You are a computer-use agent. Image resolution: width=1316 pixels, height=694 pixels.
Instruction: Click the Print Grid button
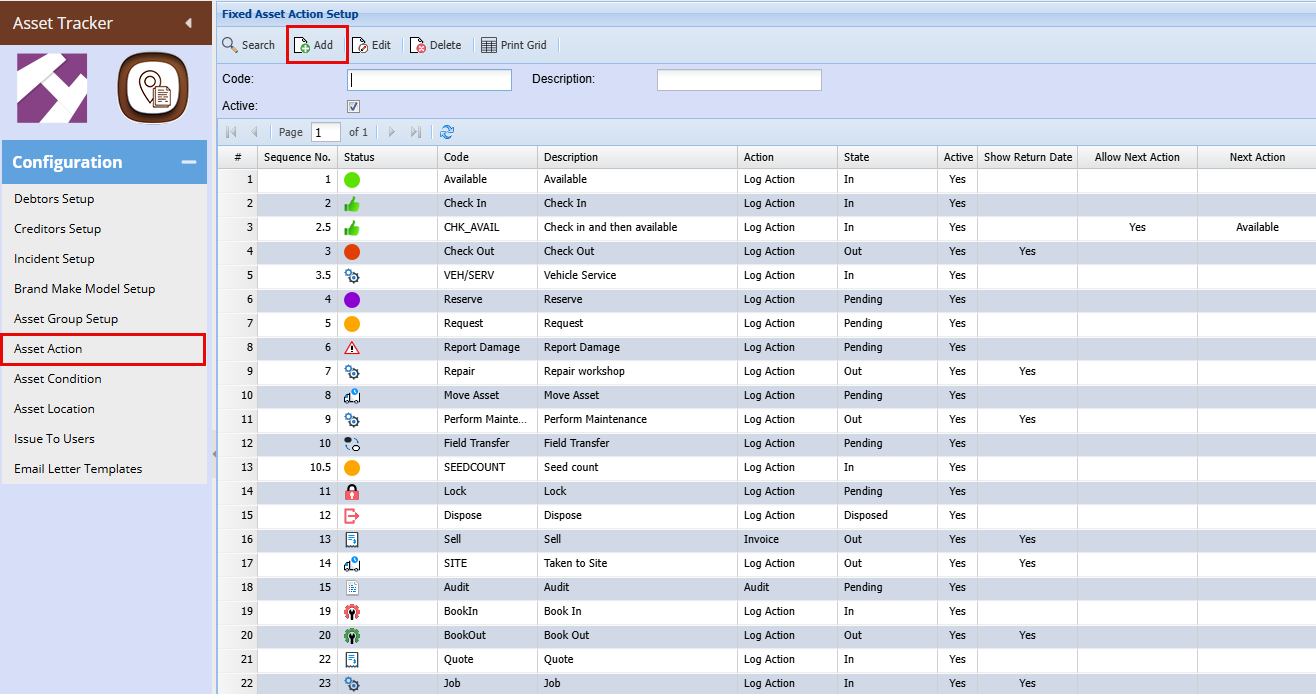click(514, 45)
